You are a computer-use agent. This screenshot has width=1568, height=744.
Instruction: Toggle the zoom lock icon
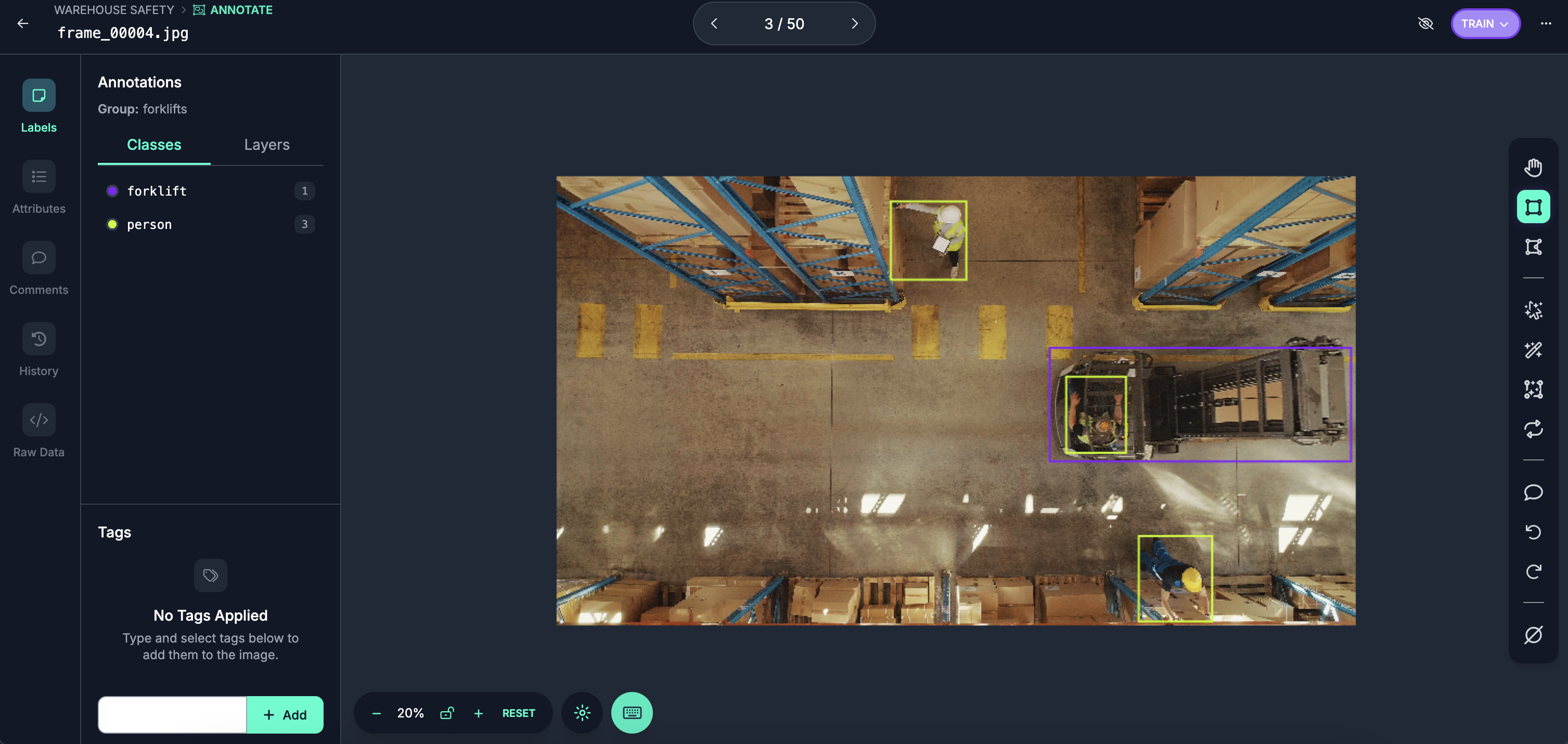(447, 713)
